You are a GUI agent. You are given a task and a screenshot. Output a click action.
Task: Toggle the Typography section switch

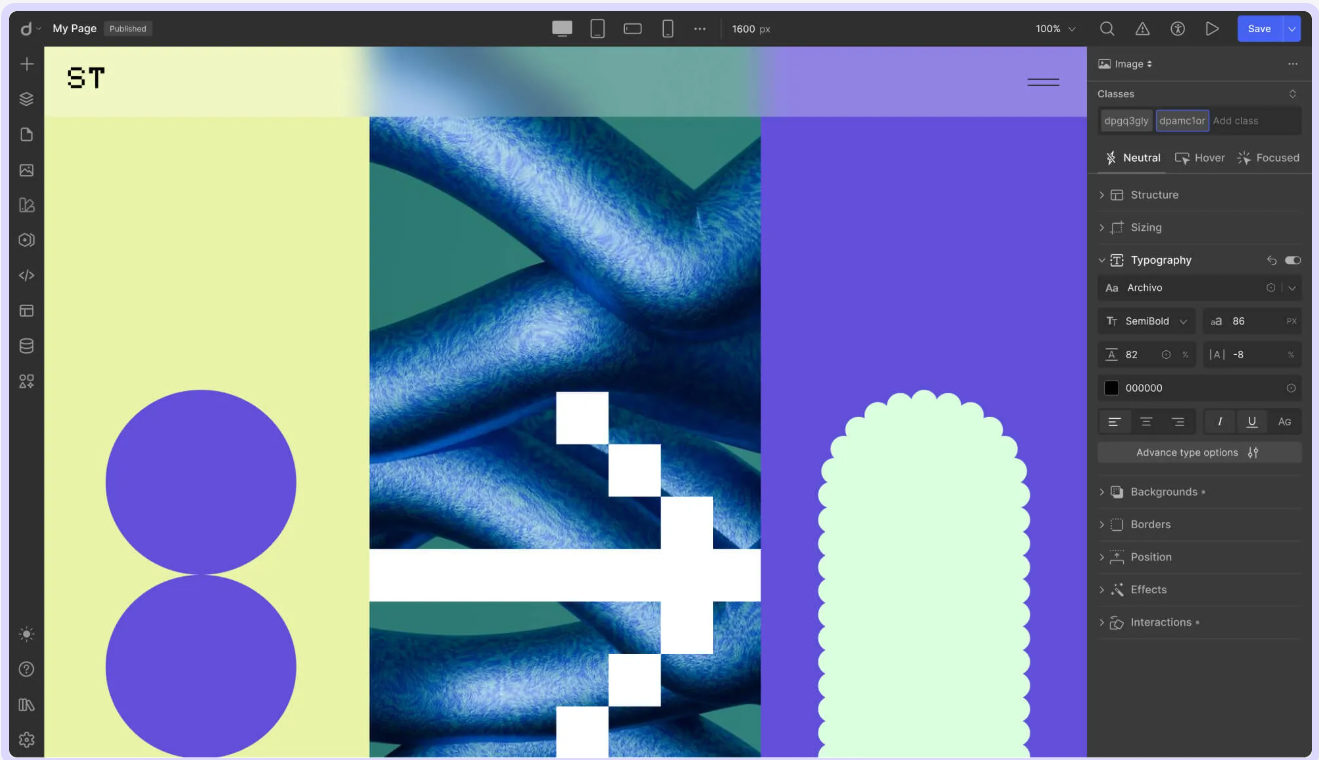pyautogui.click(x=1293, y=260)
